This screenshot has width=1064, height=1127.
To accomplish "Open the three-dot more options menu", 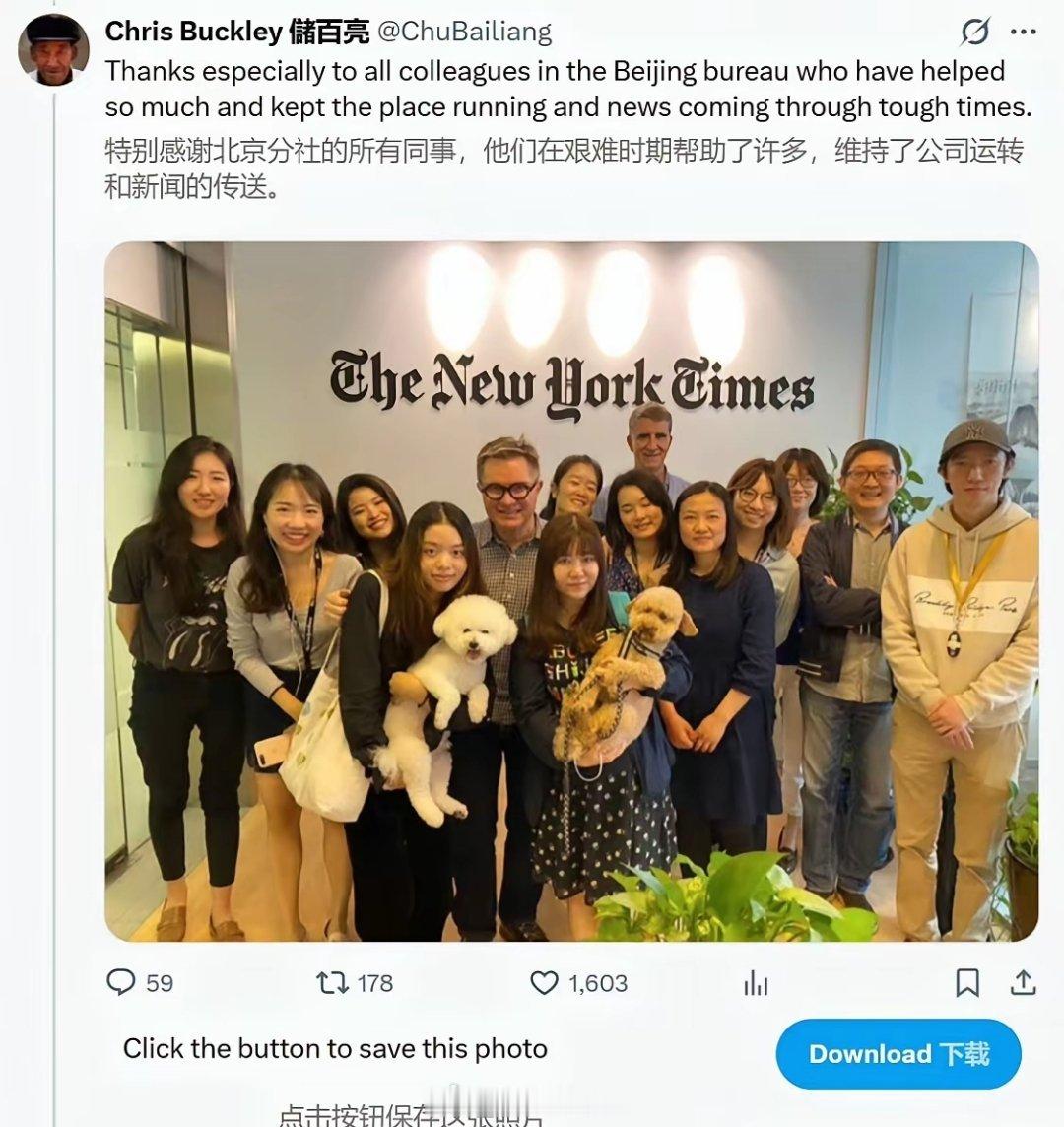I will pos(1023,32).
